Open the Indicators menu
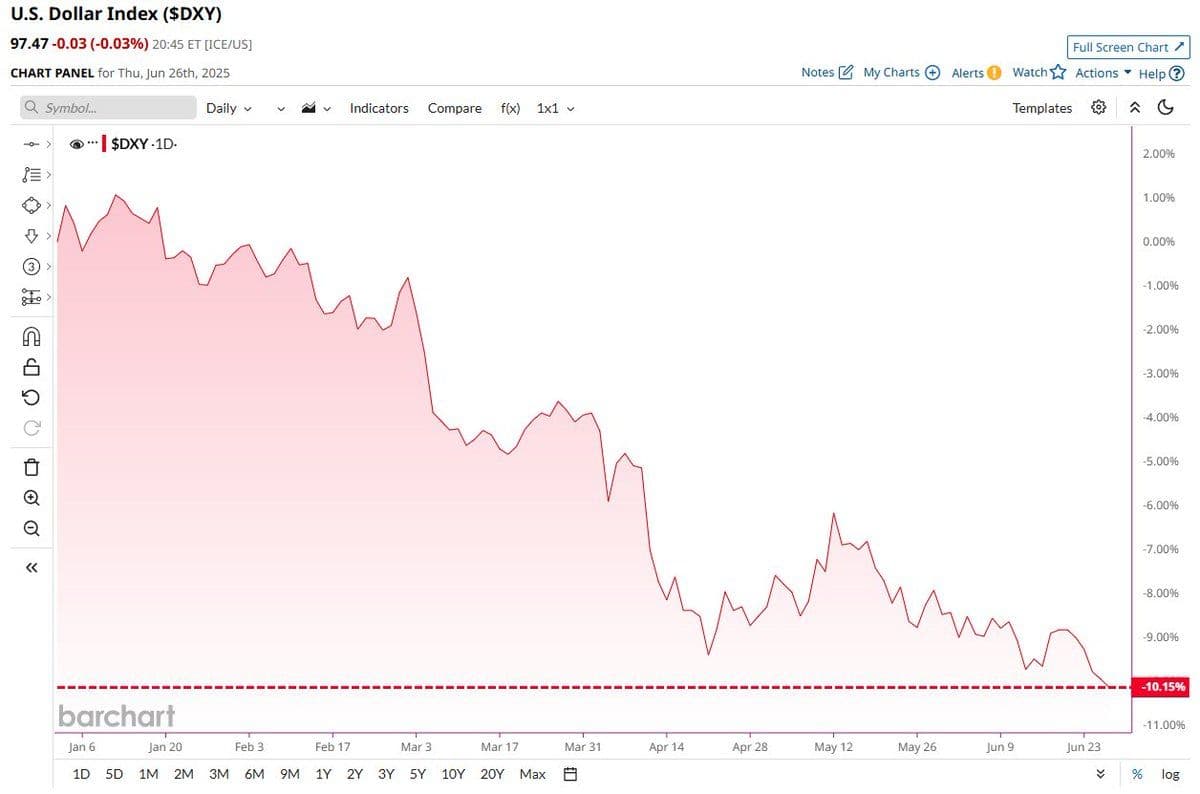Screen dimensions: 1200x794 379,108
